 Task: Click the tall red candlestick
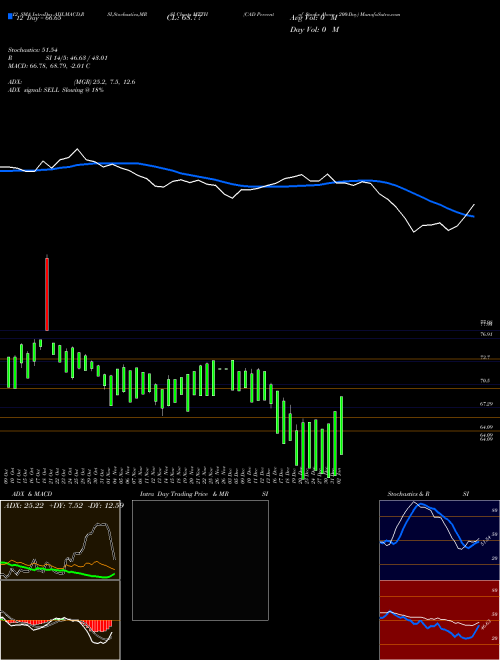(47, 293)
